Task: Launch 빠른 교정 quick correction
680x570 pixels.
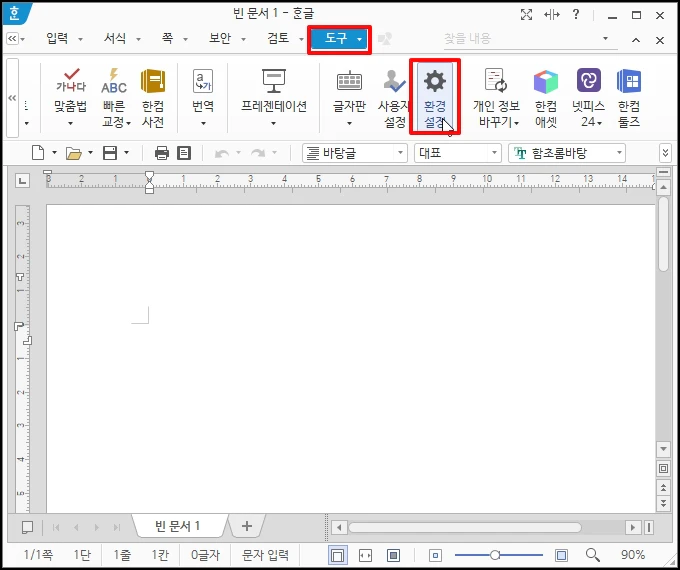Action: [x=114, y=97]
